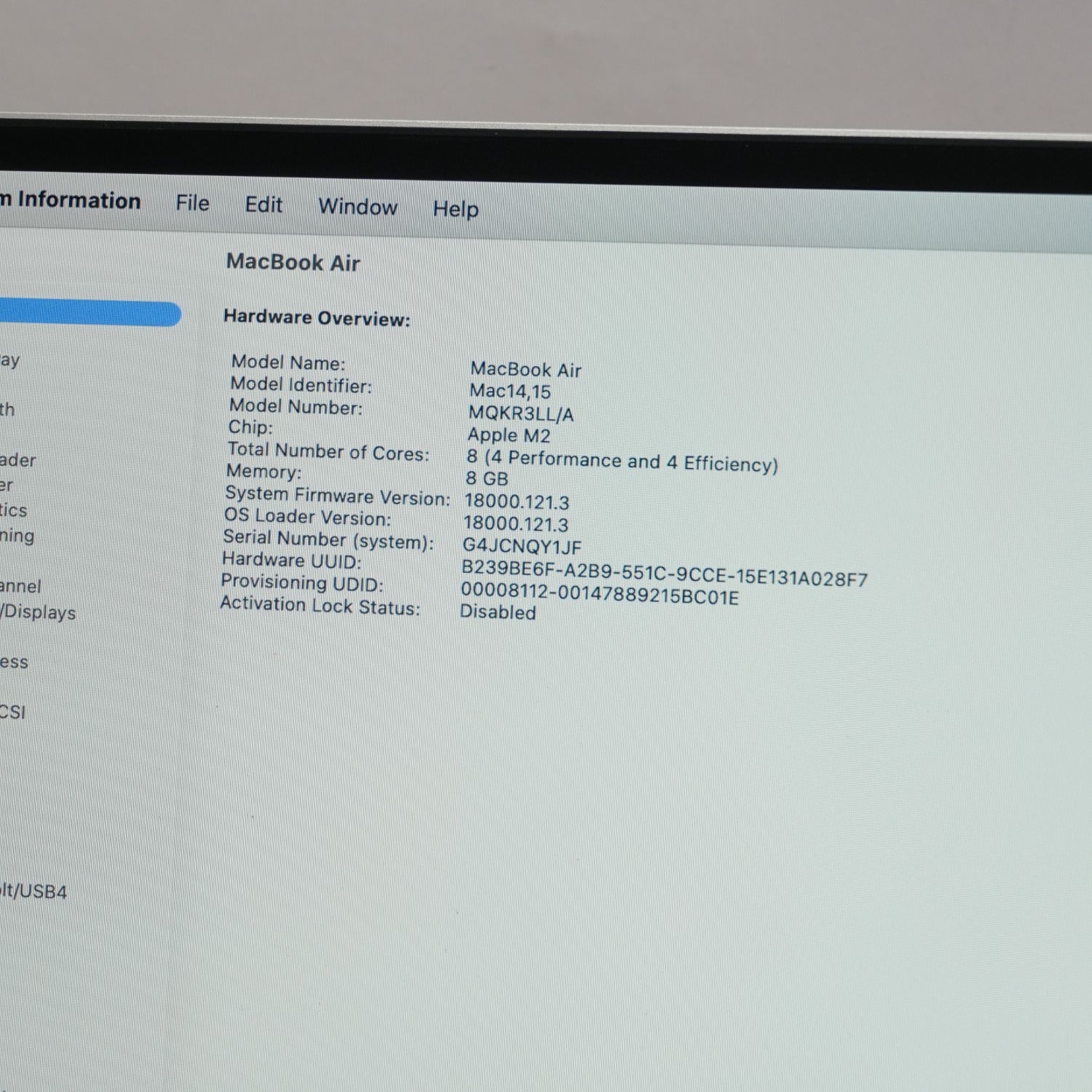Select the serial number G4JCNQY1JF
Viewport: 1092px width, 1092px height.
click(x=522, y=546)
